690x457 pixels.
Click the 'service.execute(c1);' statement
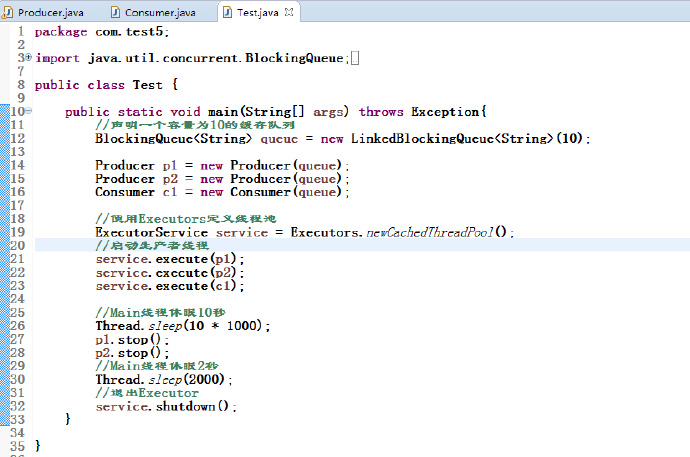170,286
